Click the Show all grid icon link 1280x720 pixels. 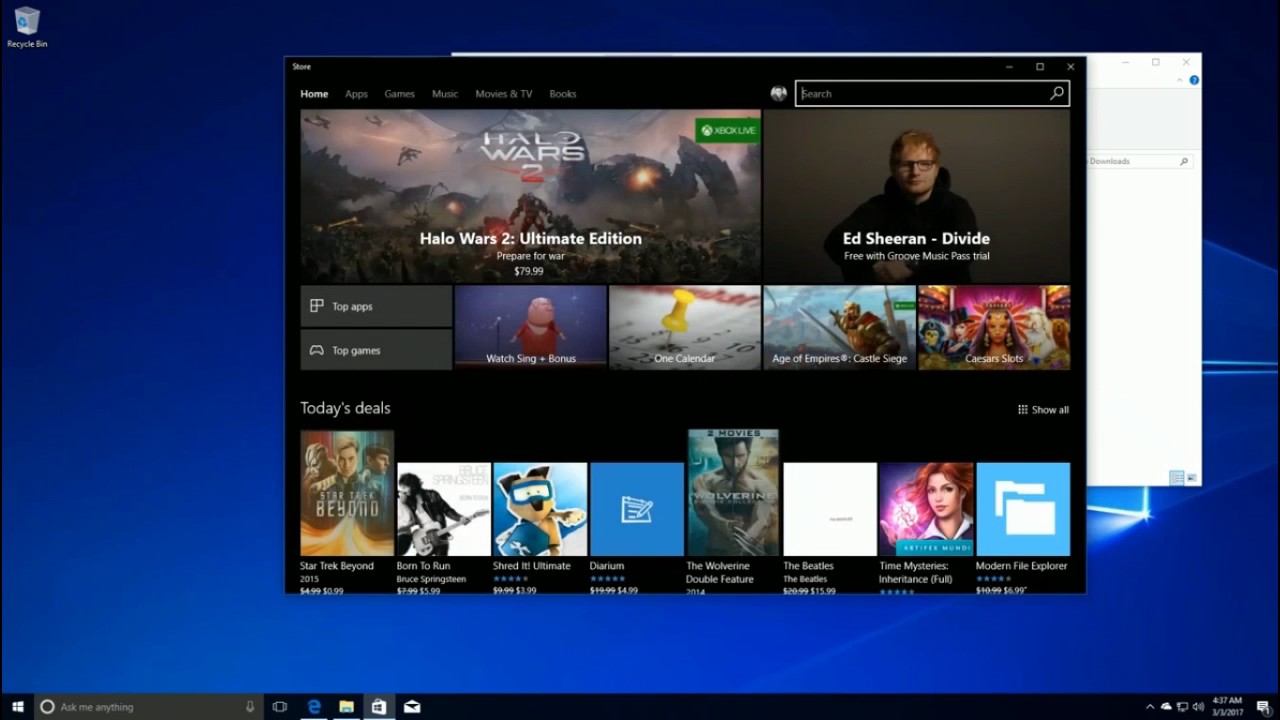point(1043,409)
